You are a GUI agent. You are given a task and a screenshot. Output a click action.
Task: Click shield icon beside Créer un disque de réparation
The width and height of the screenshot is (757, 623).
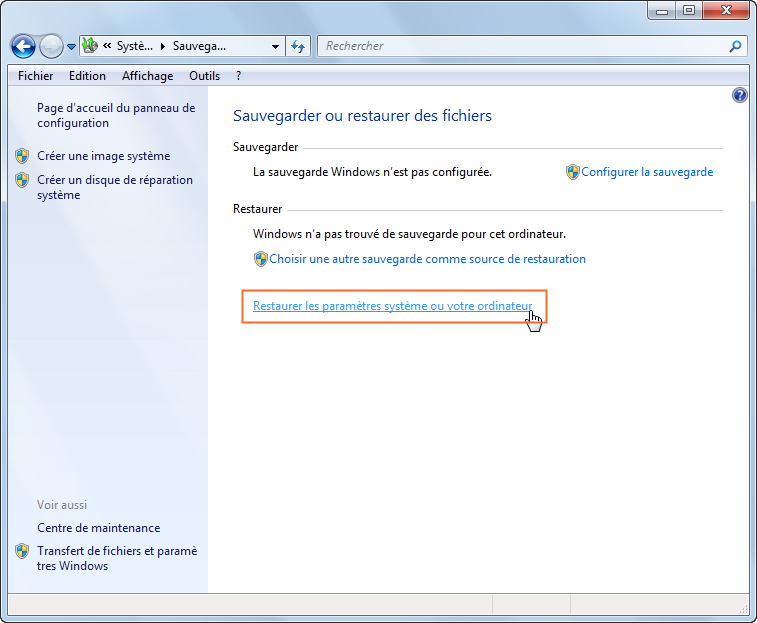pyautogui.click(x=22, y=180)
